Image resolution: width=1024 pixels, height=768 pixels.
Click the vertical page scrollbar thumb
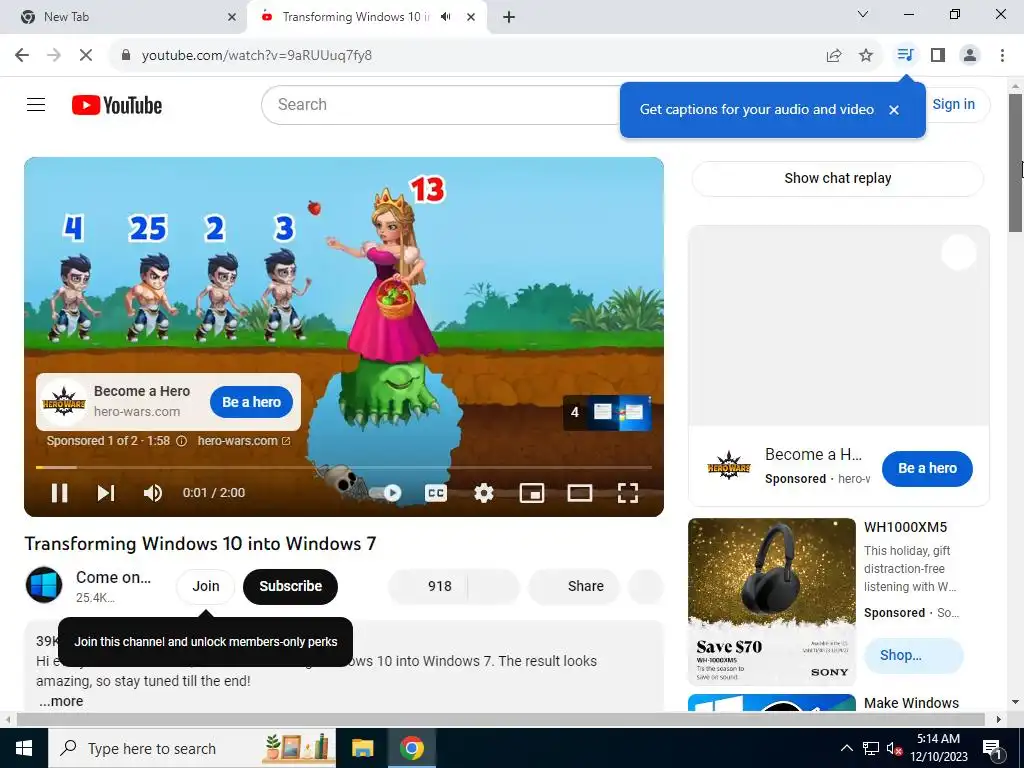1016,162
